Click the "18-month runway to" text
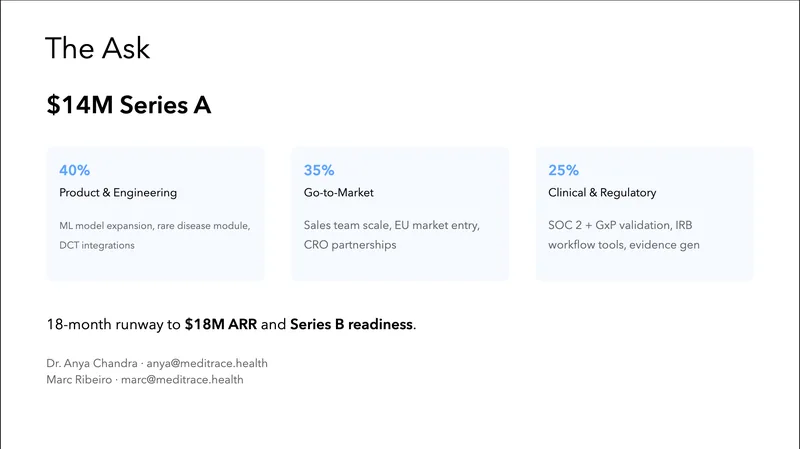 (x=113, y=325)
